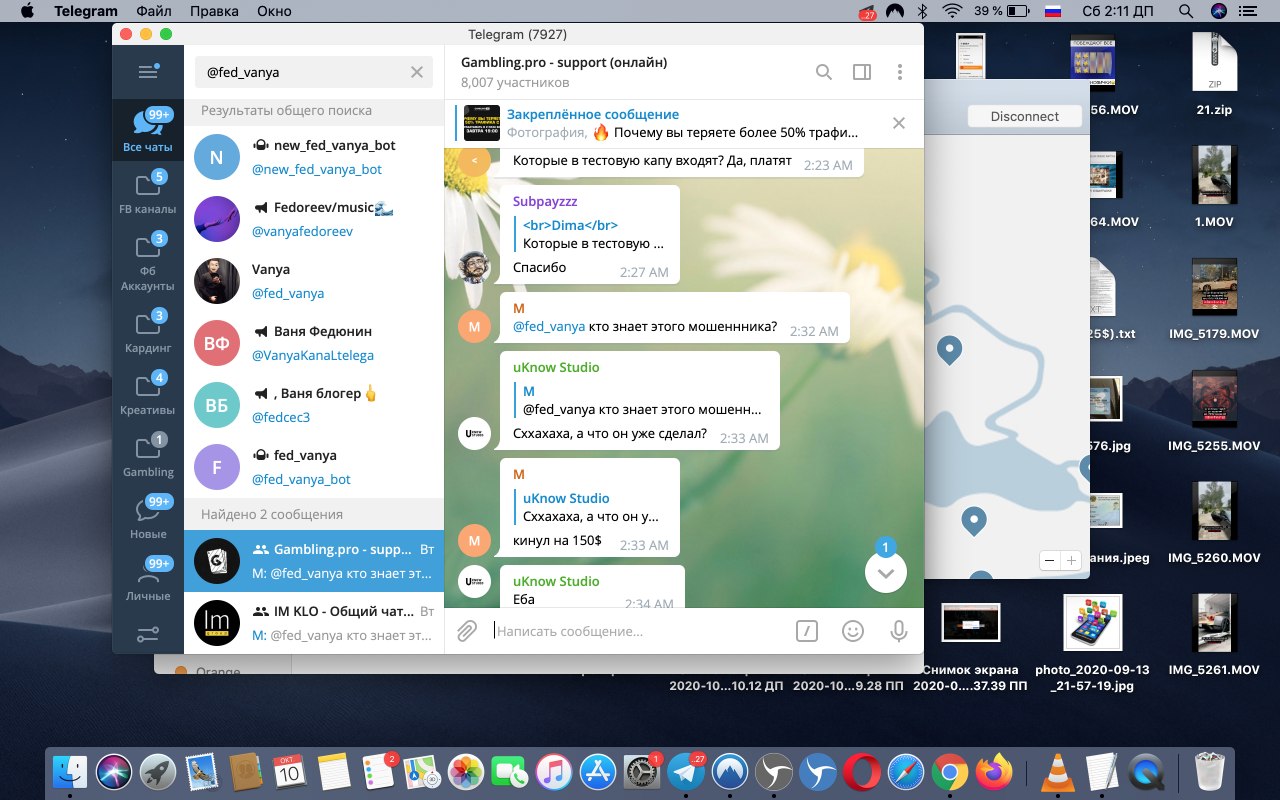
Task: Open the Личные chats folder
Action: 147,579
